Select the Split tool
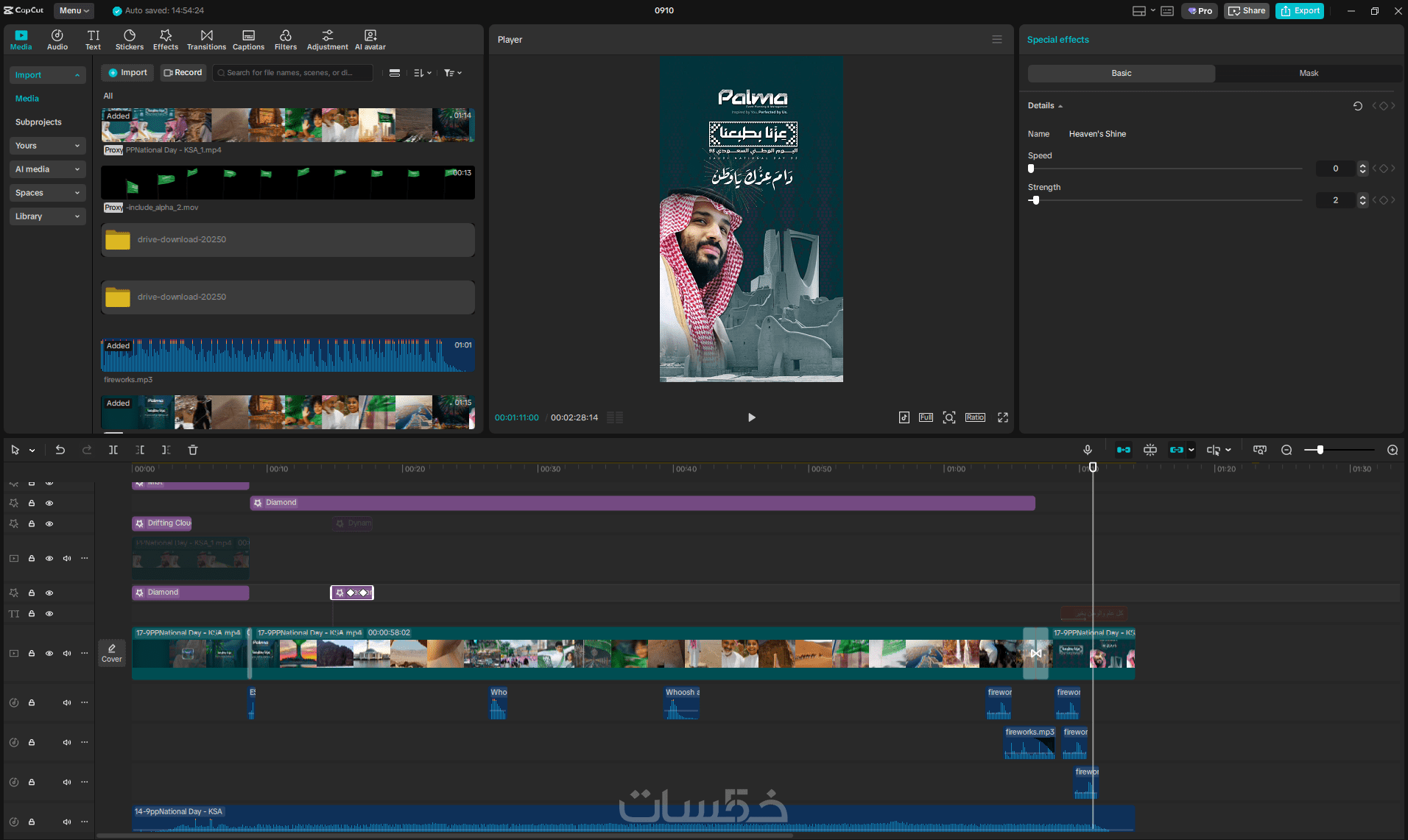Viewport: 1408px width, 840px height. [113, 450]
